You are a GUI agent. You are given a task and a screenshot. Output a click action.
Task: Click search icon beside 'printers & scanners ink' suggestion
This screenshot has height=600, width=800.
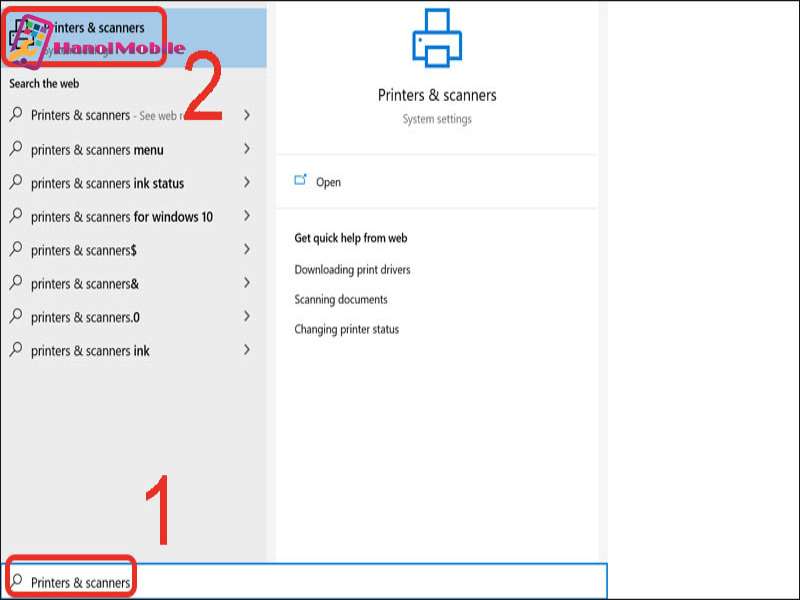coord(16,349)
